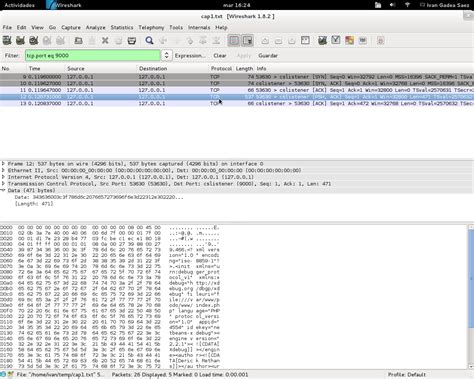This screenshot has width=474, height=379.
Task: Go to packet number icon
Action: click(190, 41)
